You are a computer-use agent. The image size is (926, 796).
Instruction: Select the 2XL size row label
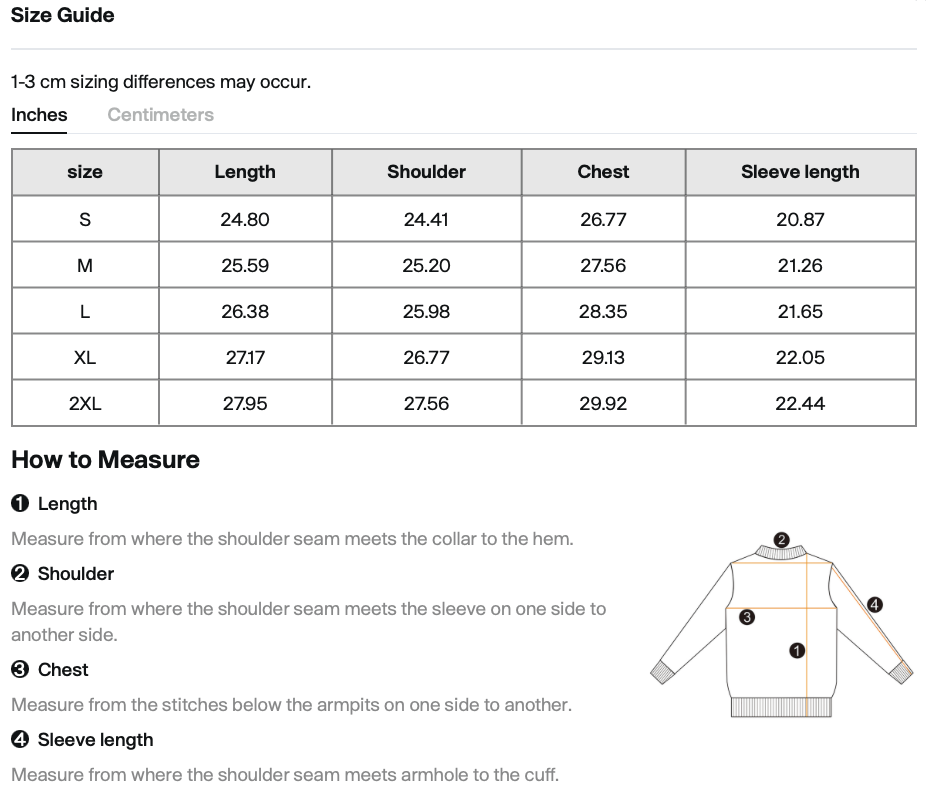[85, 403]
